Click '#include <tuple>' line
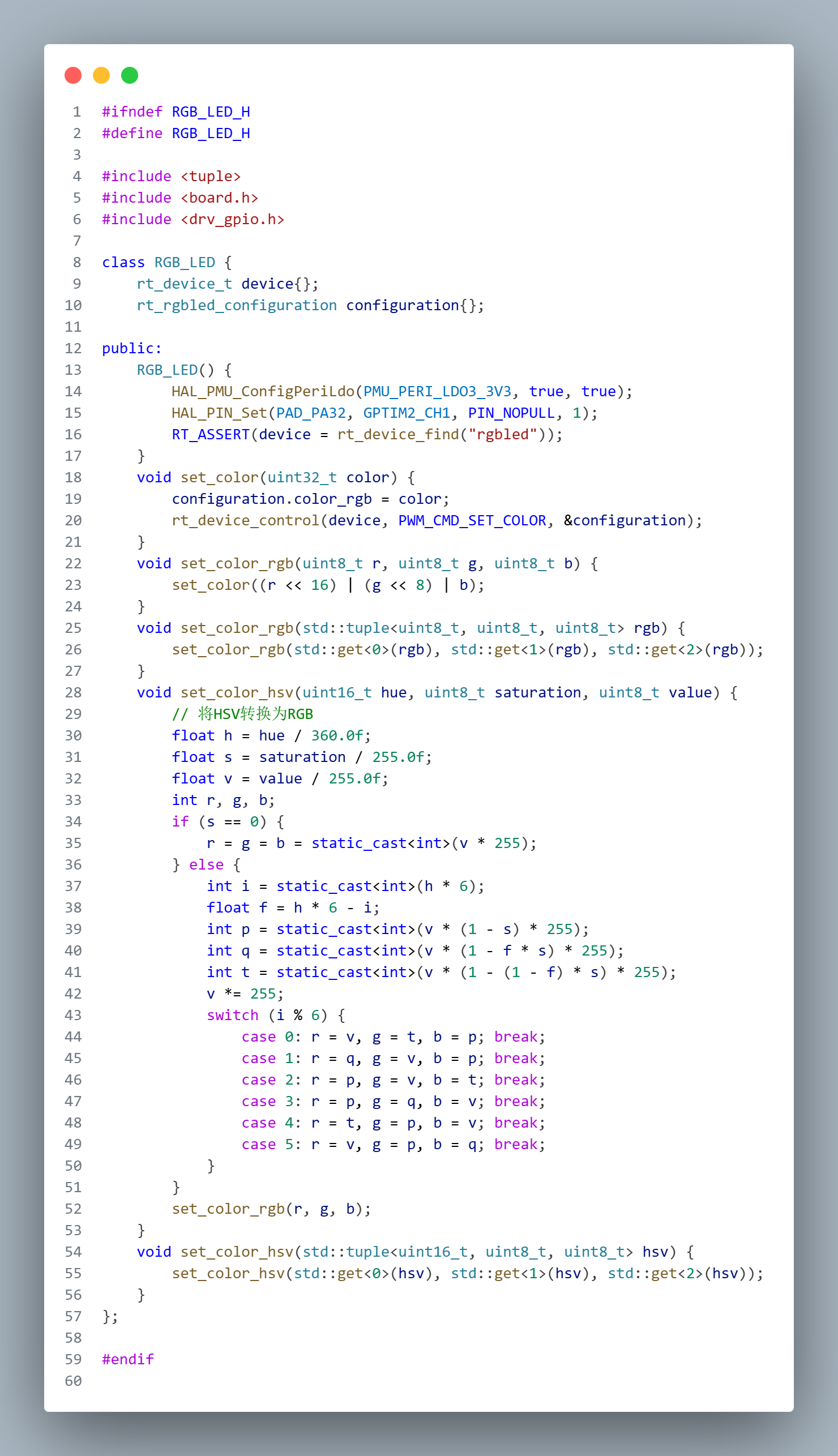This screenshot has height=1456, width=838. point(172,177)
